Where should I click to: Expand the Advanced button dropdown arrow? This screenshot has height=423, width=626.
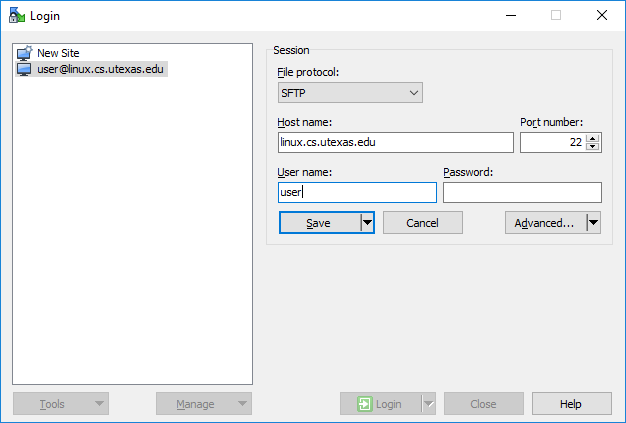[x=594, y=223]
